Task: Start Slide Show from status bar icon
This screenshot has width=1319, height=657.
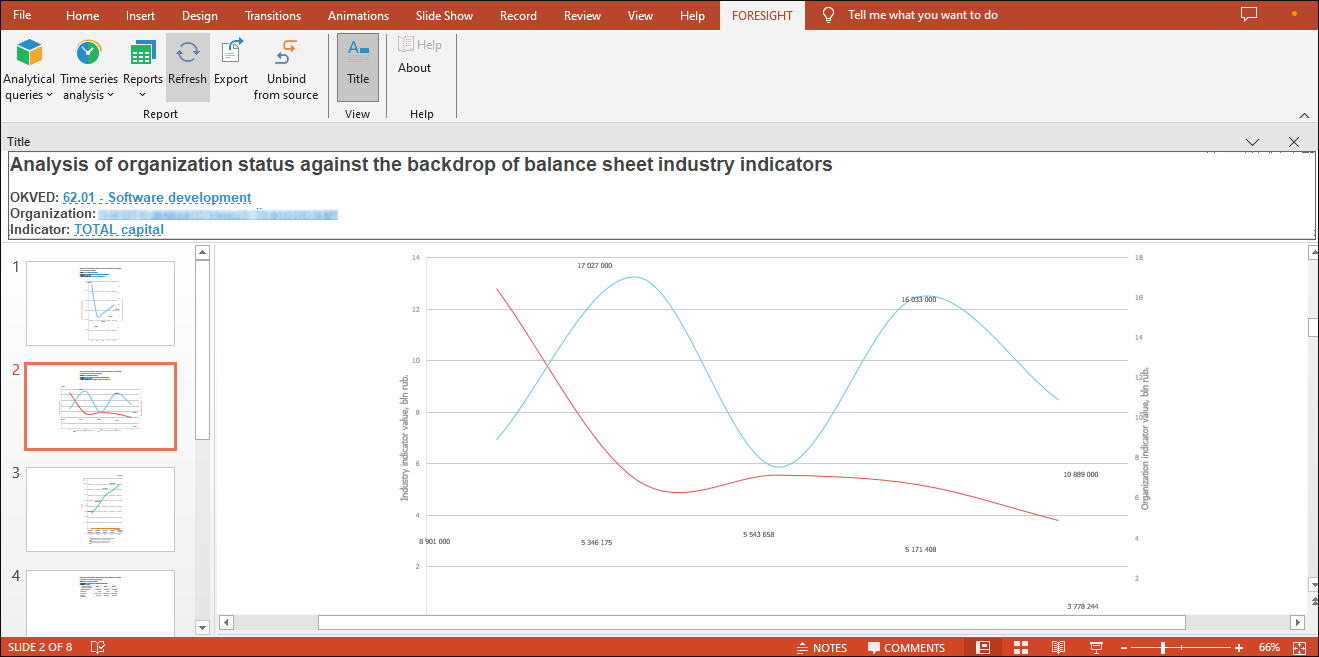Action: (x=1096, y=648)
